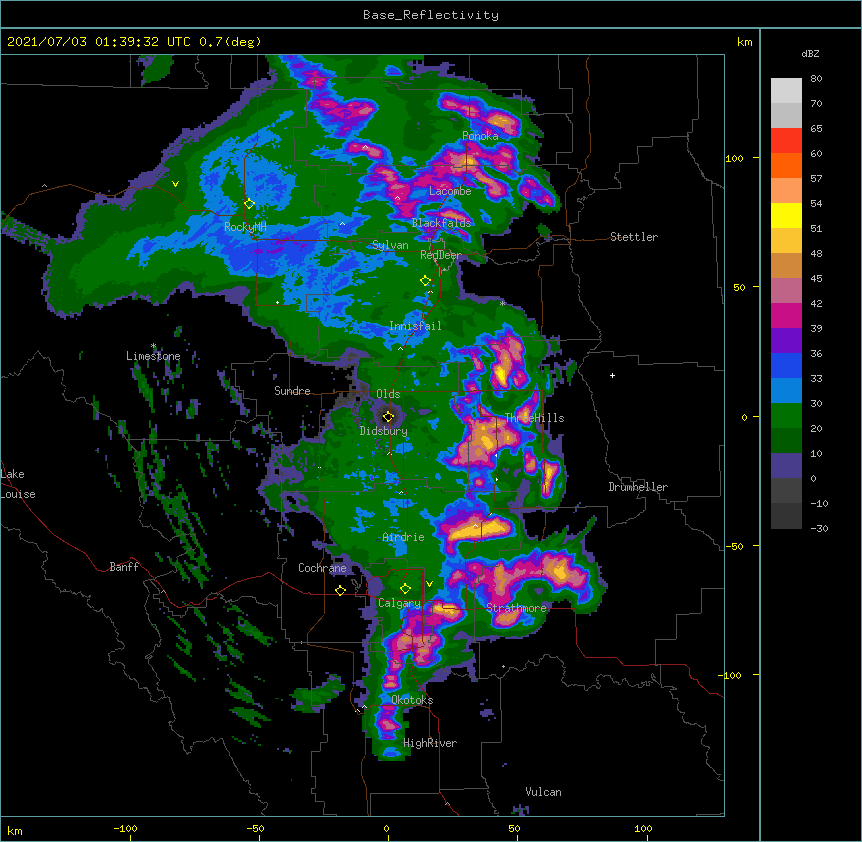Select the Stettler city label
This screenshot has height=842, width=862.
coord(634,237)
